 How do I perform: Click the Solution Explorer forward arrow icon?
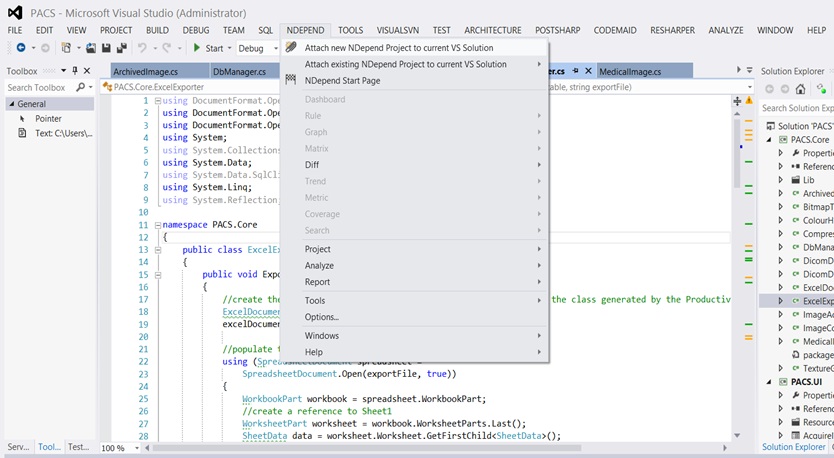(785, 89)
